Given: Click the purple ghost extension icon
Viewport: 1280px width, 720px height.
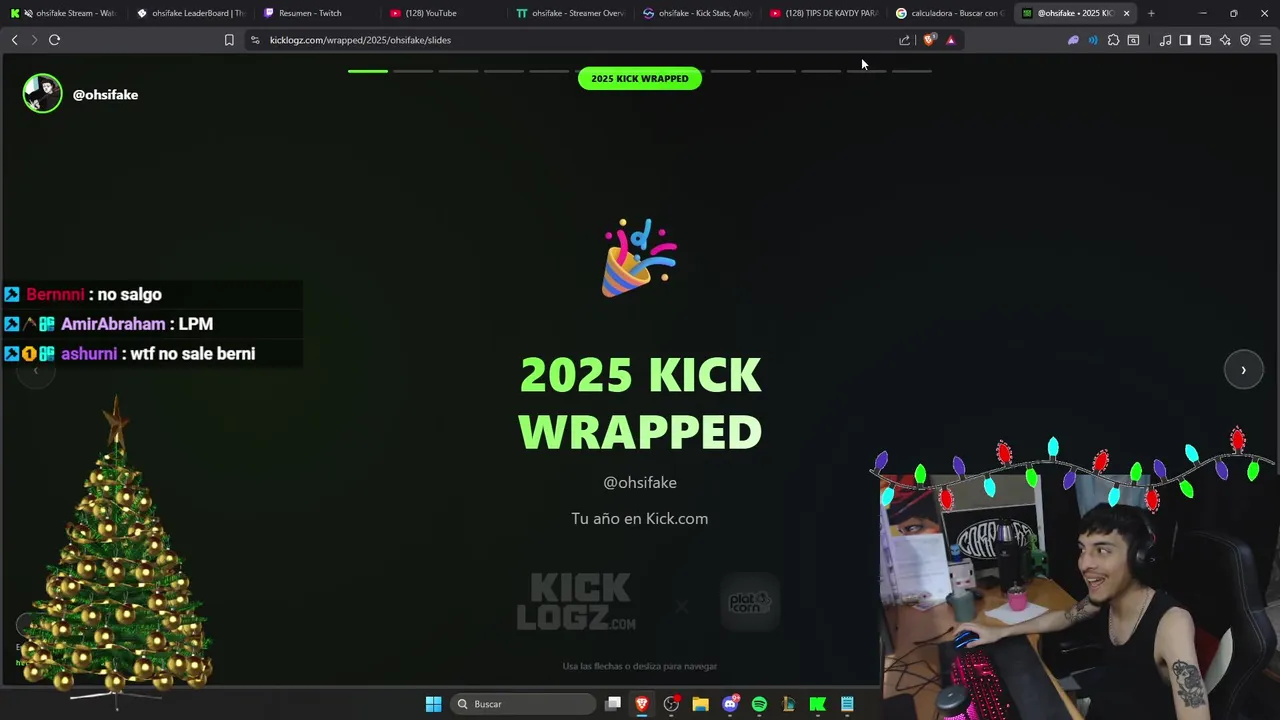Looking at the screenshot, I should [x=1073, y=40].
